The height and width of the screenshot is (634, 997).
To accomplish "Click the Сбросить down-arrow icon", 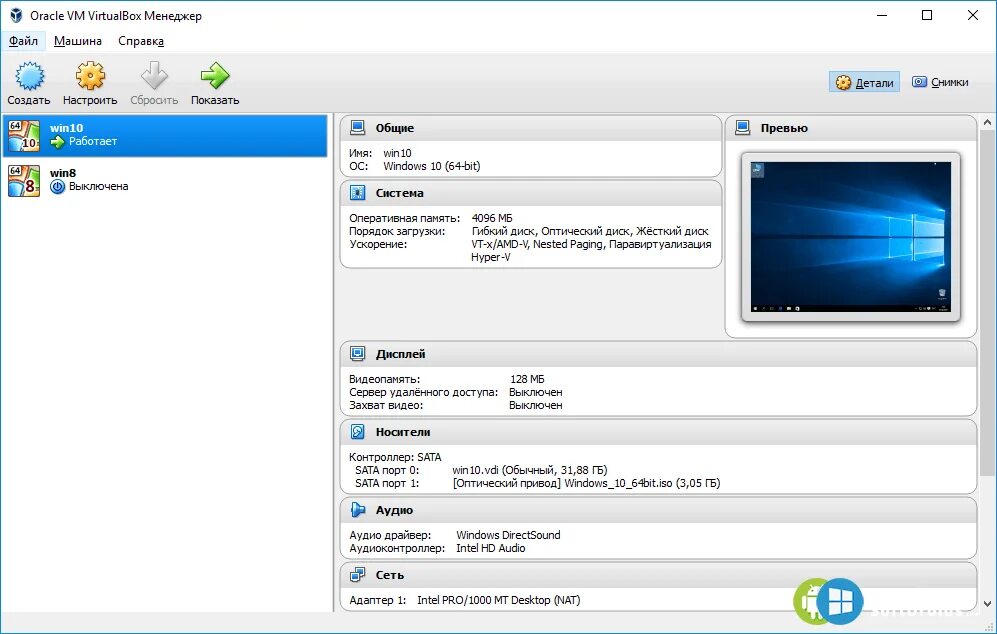I will (154, 76).
